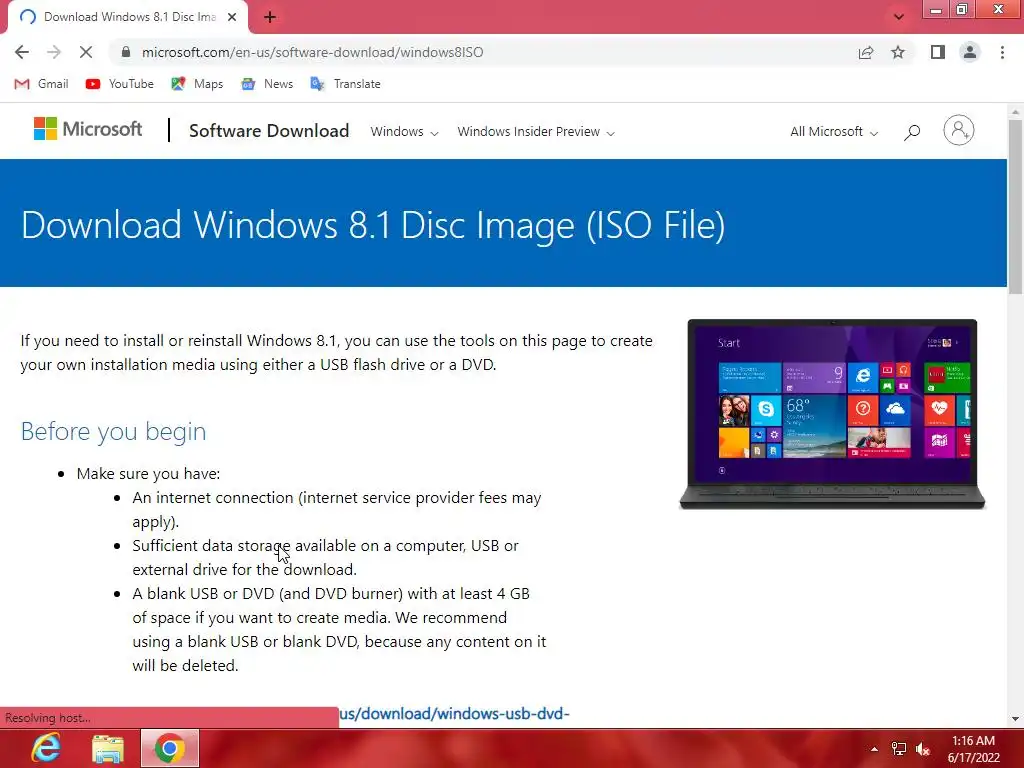Close the Download Windows 8.1 tab
Viewport: 1024px width, 768px height.
232,17
